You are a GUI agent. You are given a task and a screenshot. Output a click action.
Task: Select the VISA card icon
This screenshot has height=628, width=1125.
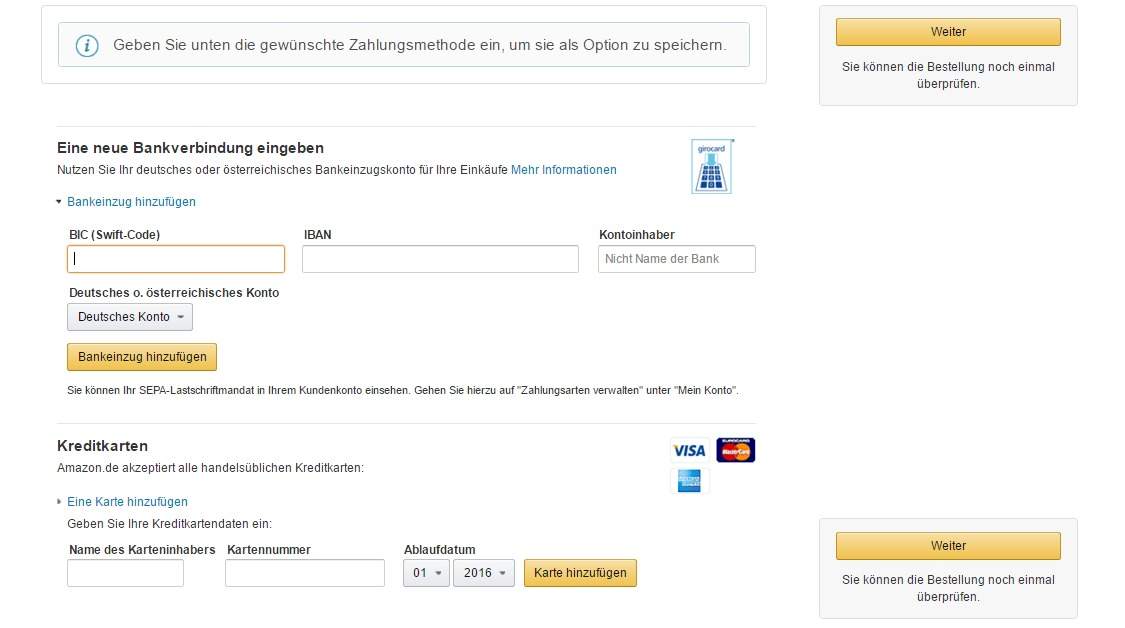689,449
